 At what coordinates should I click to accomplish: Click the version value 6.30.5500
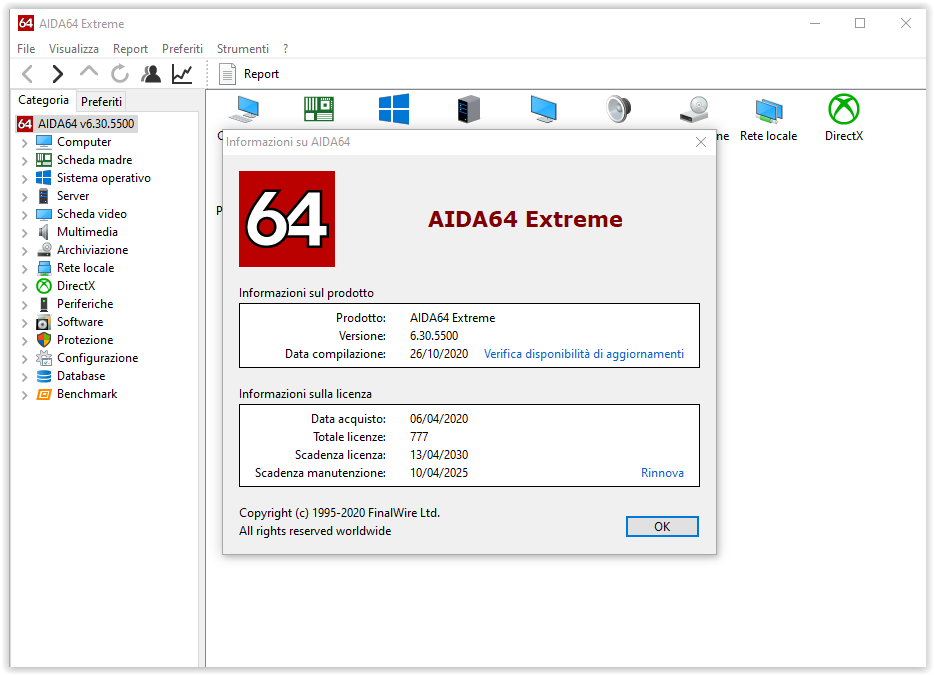(434, 336)
